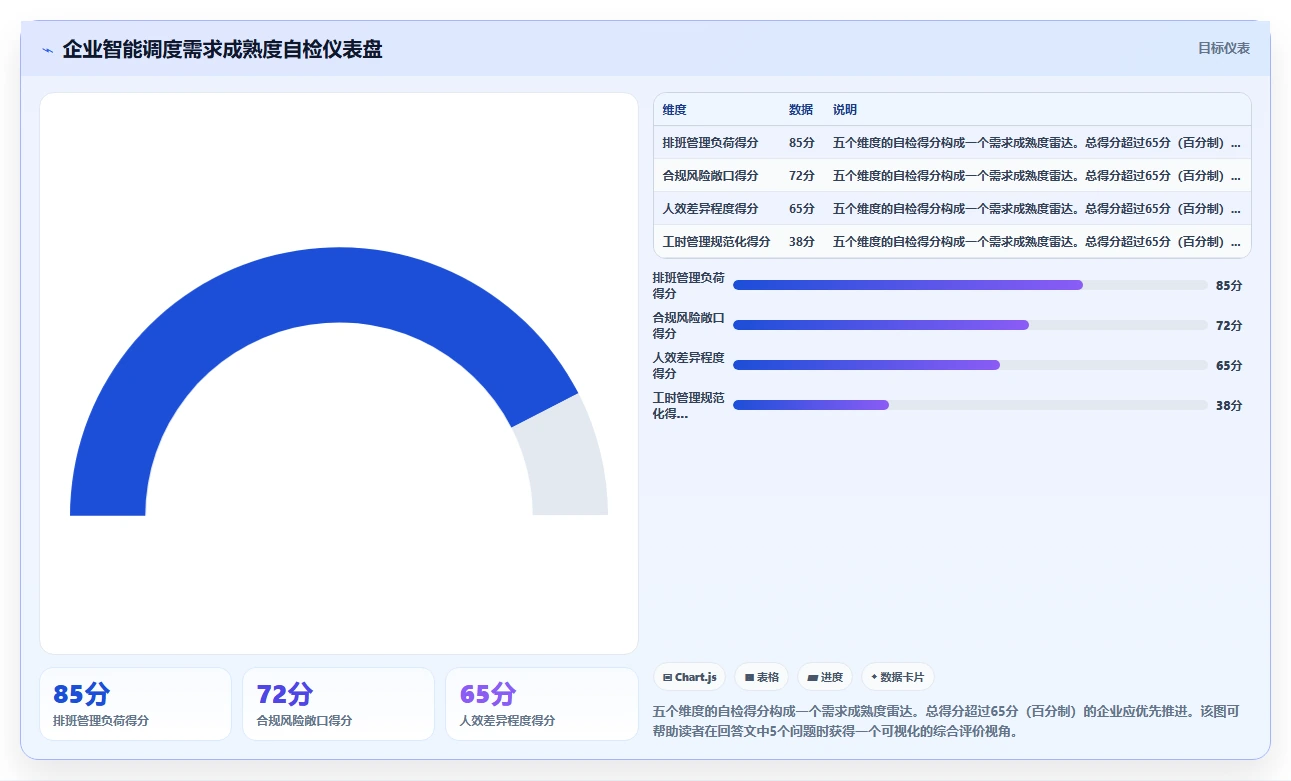Viewport: 1291px width, 781px height.
Task: Click the 38分 label beside the progress bar
Action: [x=1229, y=406]
